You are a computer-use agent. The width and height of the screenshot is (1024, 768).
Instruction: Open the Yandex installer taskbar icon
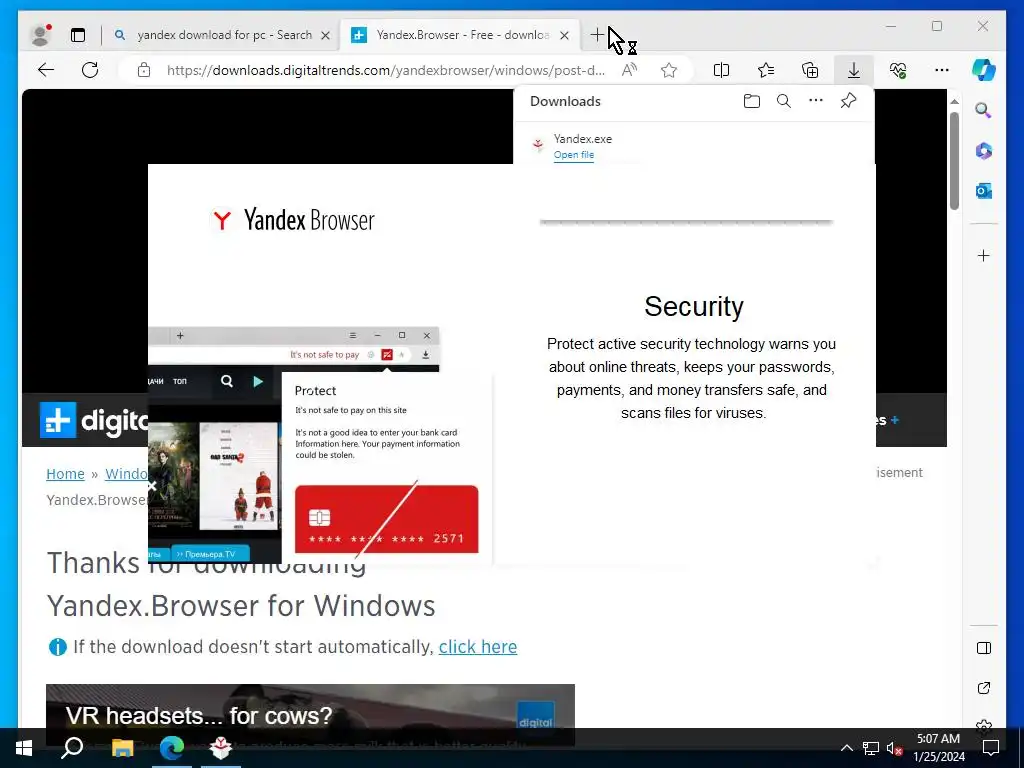[x=221, y=748]
